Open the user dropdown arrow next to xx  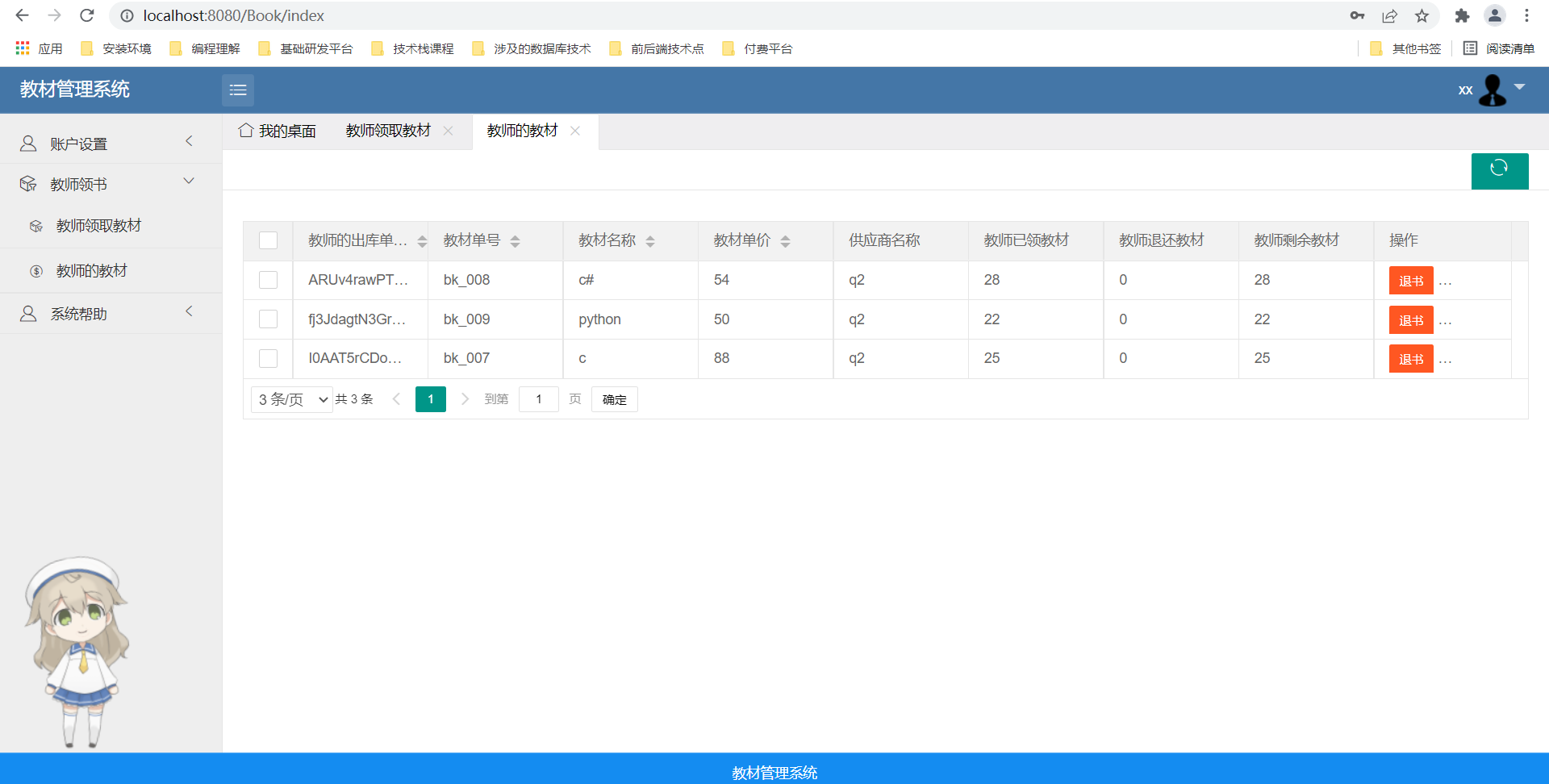pyautogui.click(x=1520, y=89)
